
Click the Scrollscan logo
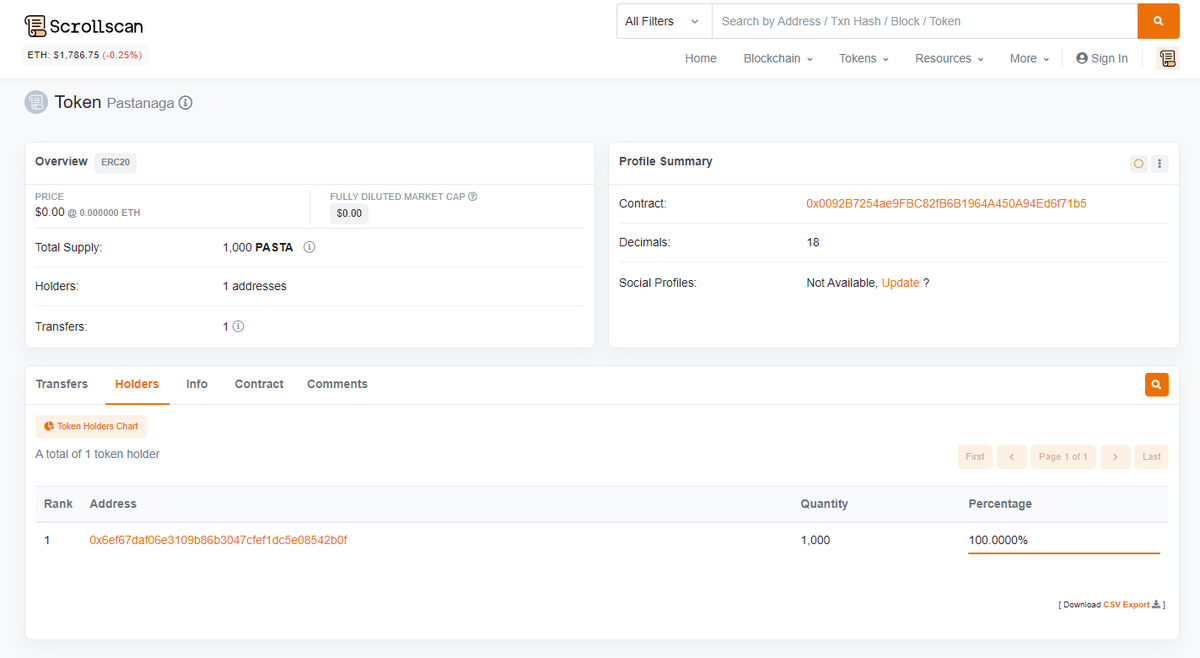(83, 25)
